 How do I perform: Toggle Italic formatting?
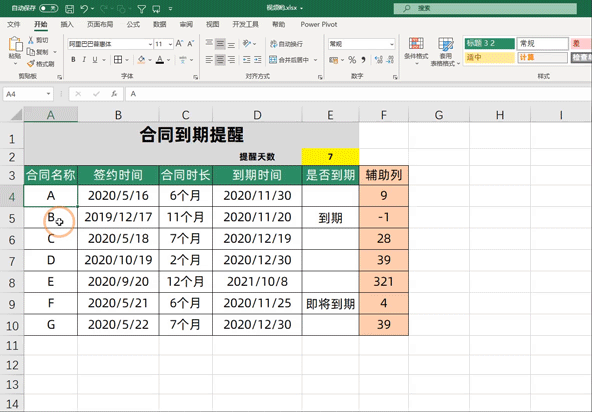pyautogui.click(x=84, y=60)
